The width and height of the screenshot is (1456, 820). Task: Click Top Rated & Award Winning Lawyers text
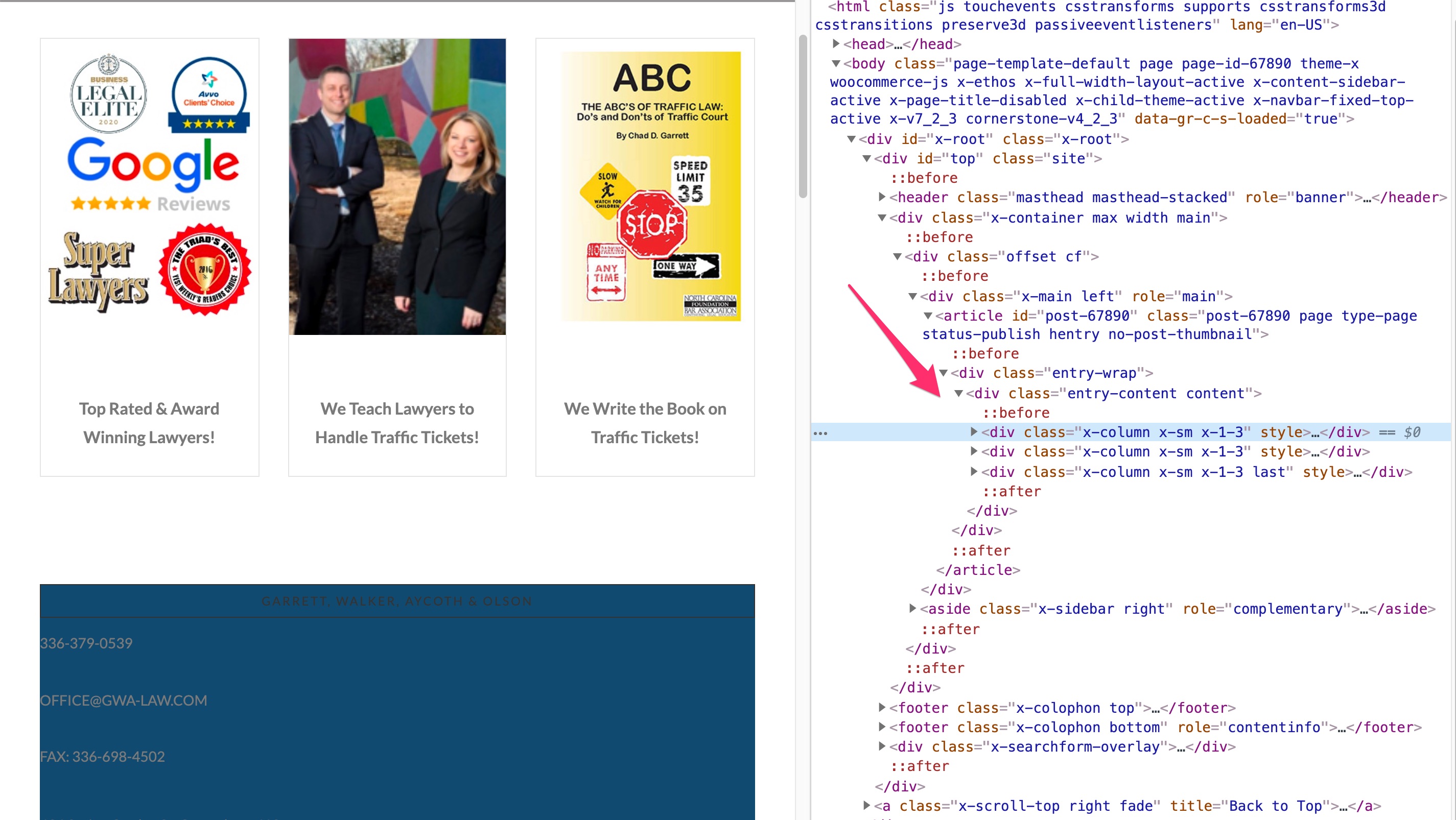149,423
